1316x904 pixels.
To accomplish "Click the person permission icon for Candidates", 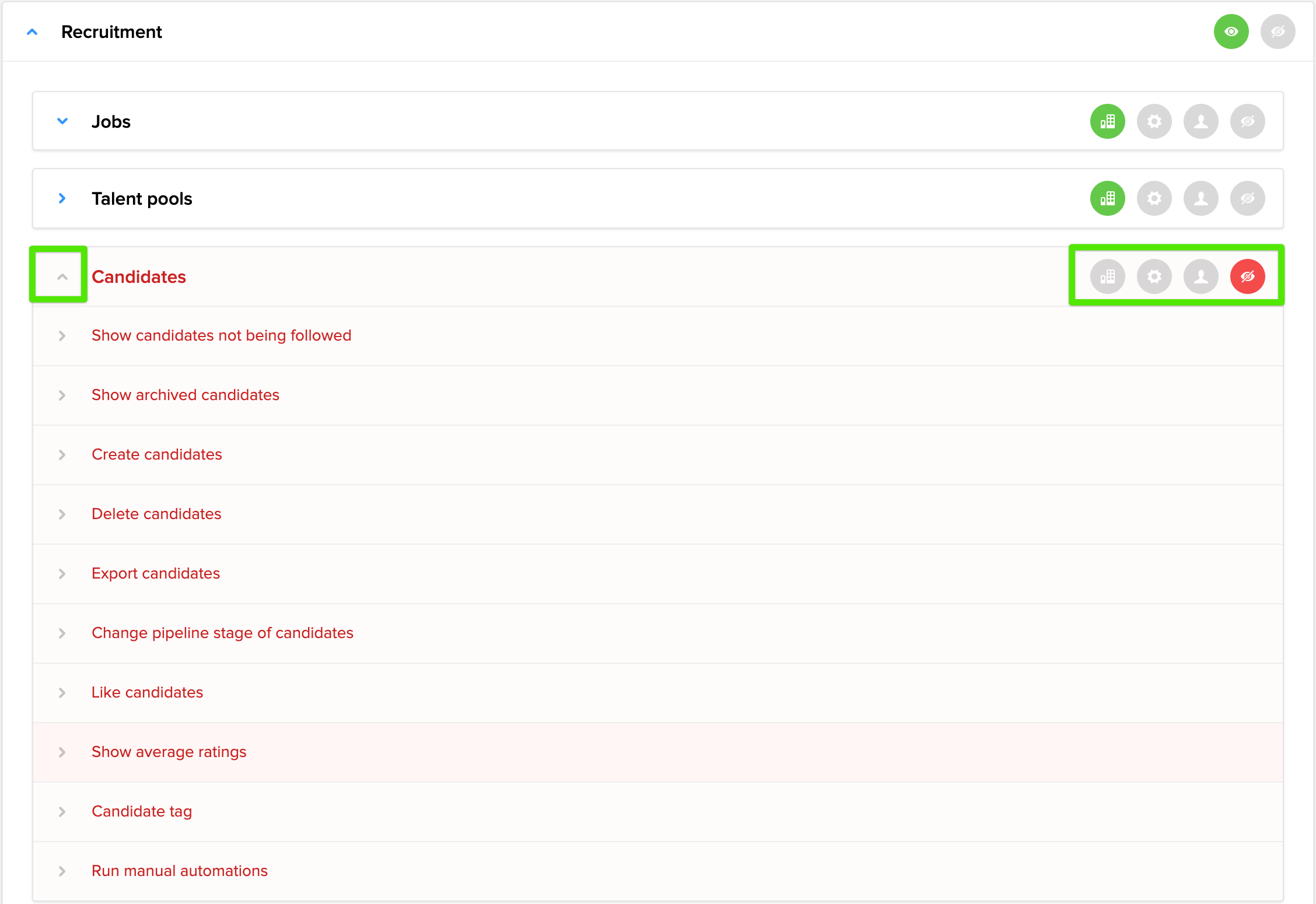I will (1200, 276).
